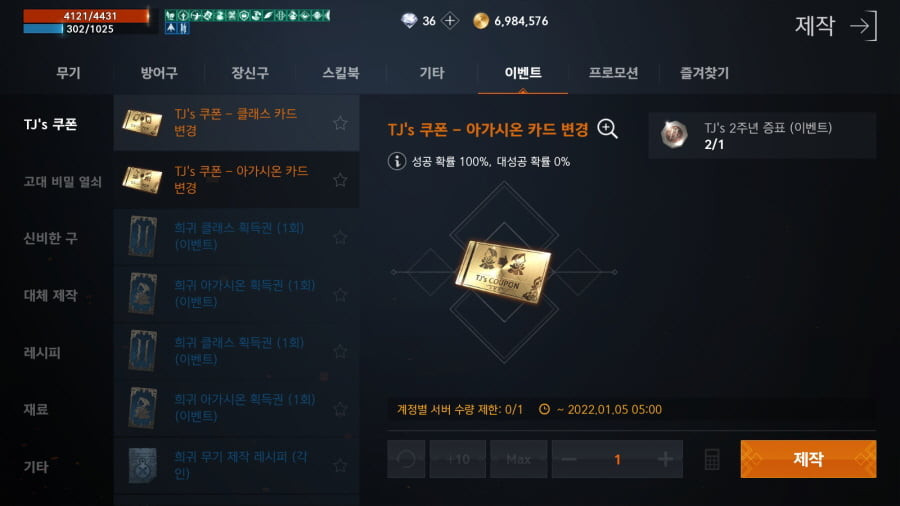Click the TJ's 2주년 증표 material icon
The image size is (900, 506).
click(674, 135)
